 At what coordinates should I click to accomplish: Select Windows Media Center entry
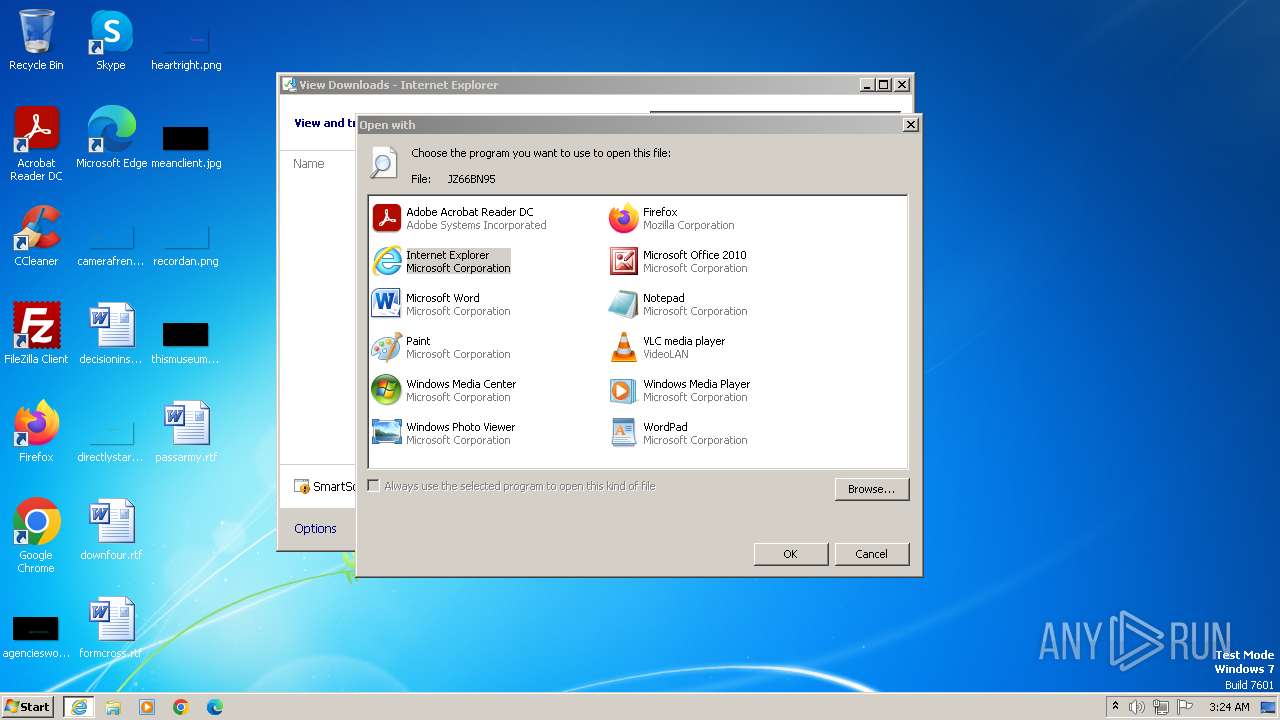pos(444,390)
